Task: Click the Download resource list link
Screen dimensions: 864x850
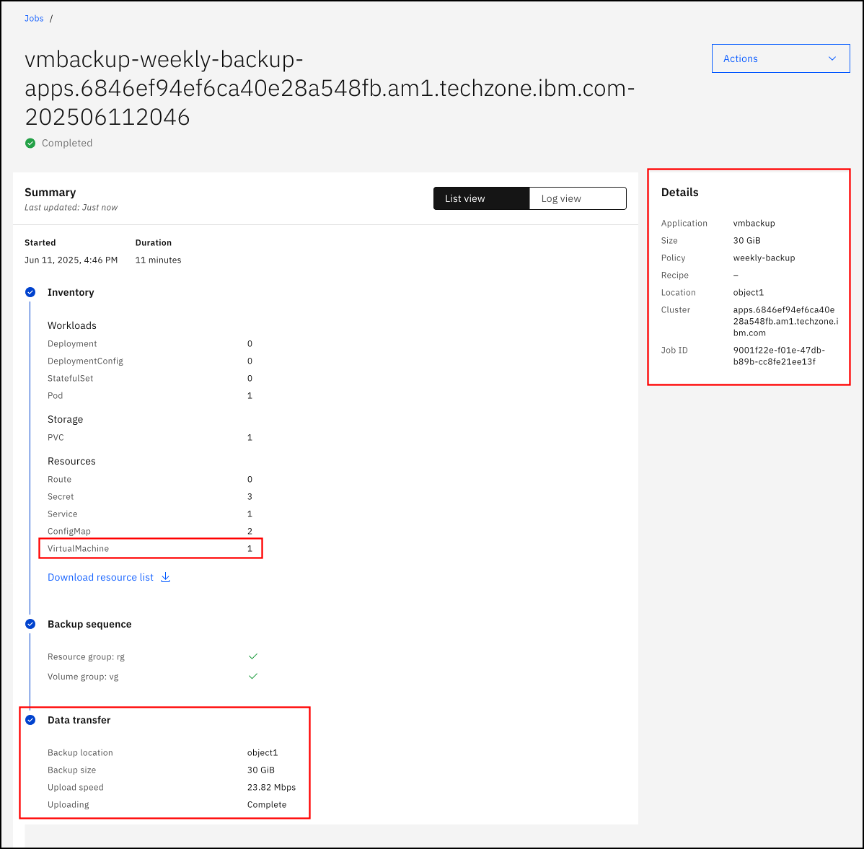Action: pyautogui.click(x=98, y=577)
